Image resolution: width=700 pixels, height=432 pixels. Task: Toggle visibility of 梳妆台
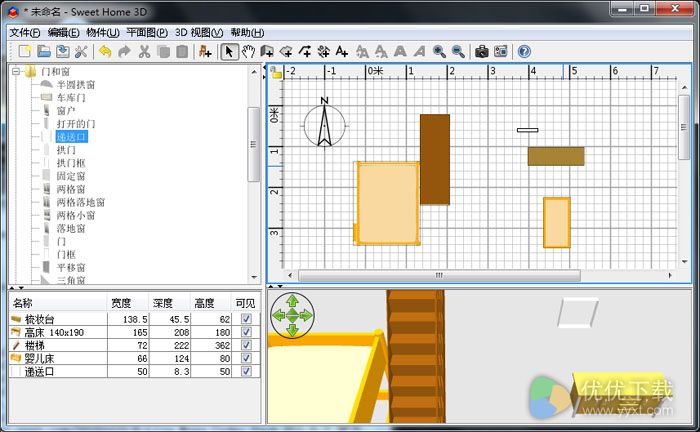pos(246,319)
